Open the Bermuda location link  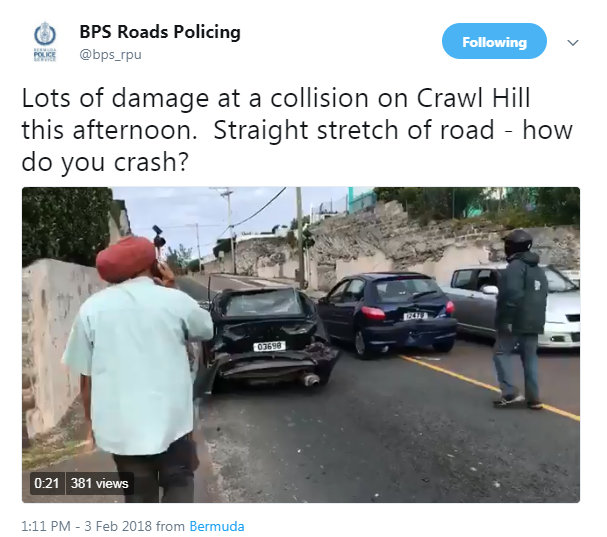pyautogui.click(x=217, y=526)
